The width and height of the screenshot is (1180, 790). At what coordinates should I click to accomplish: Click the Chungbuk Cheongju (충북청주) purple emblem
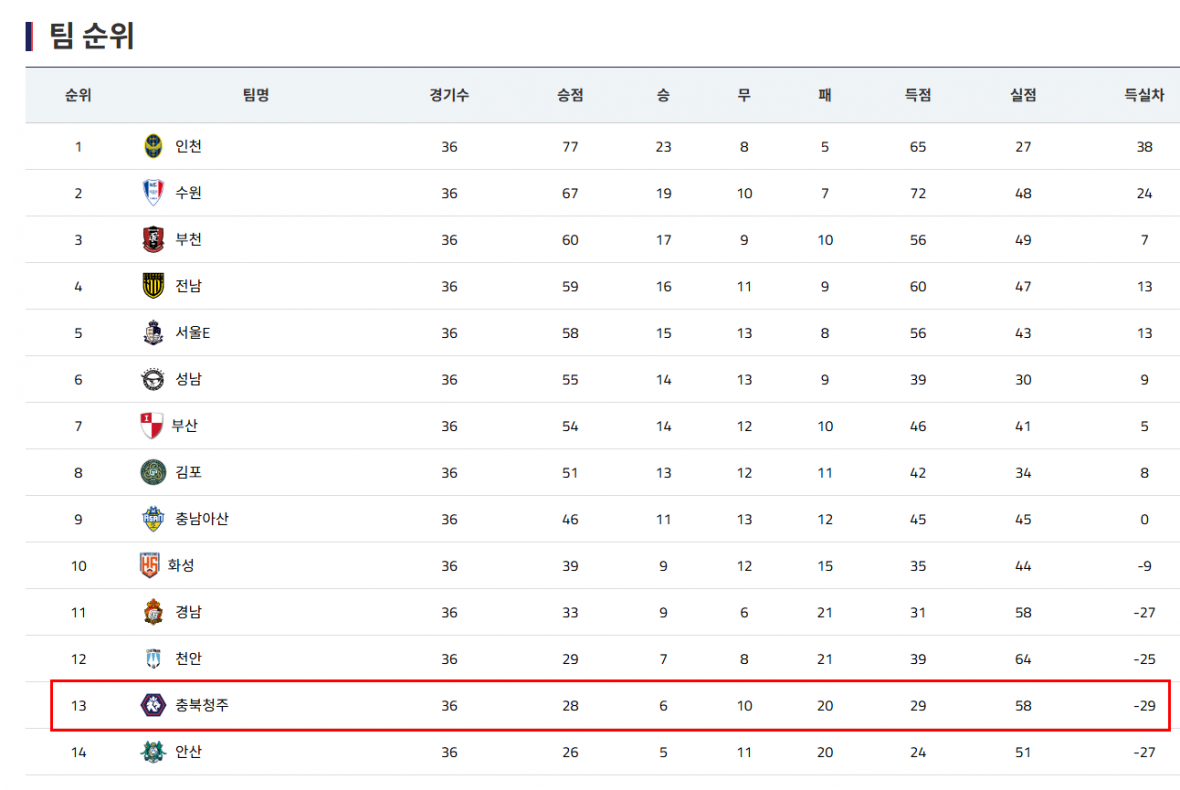coord(151,705)
